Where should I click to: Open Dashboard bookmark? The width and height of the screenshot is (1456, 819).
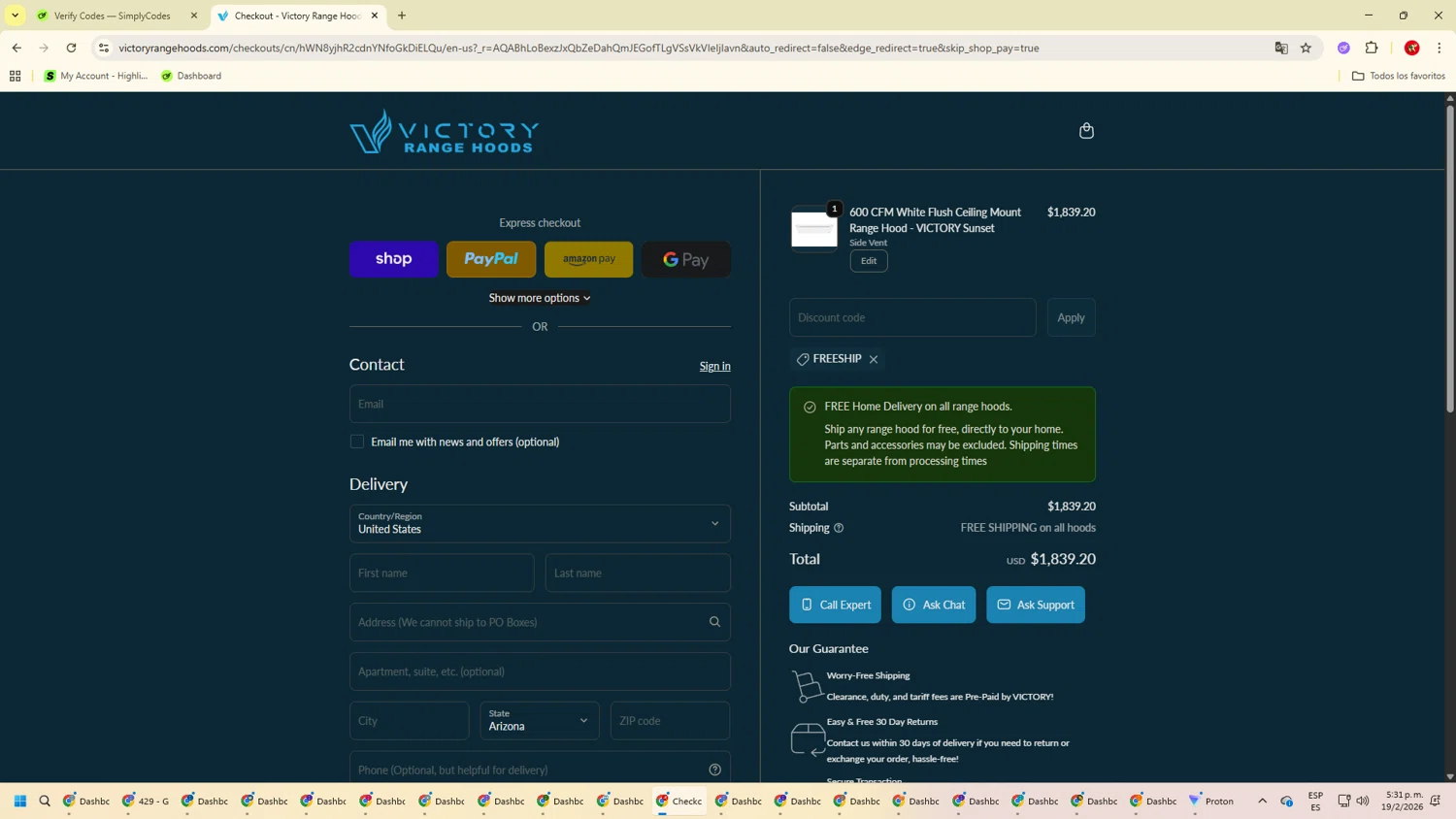coord(191,76)
